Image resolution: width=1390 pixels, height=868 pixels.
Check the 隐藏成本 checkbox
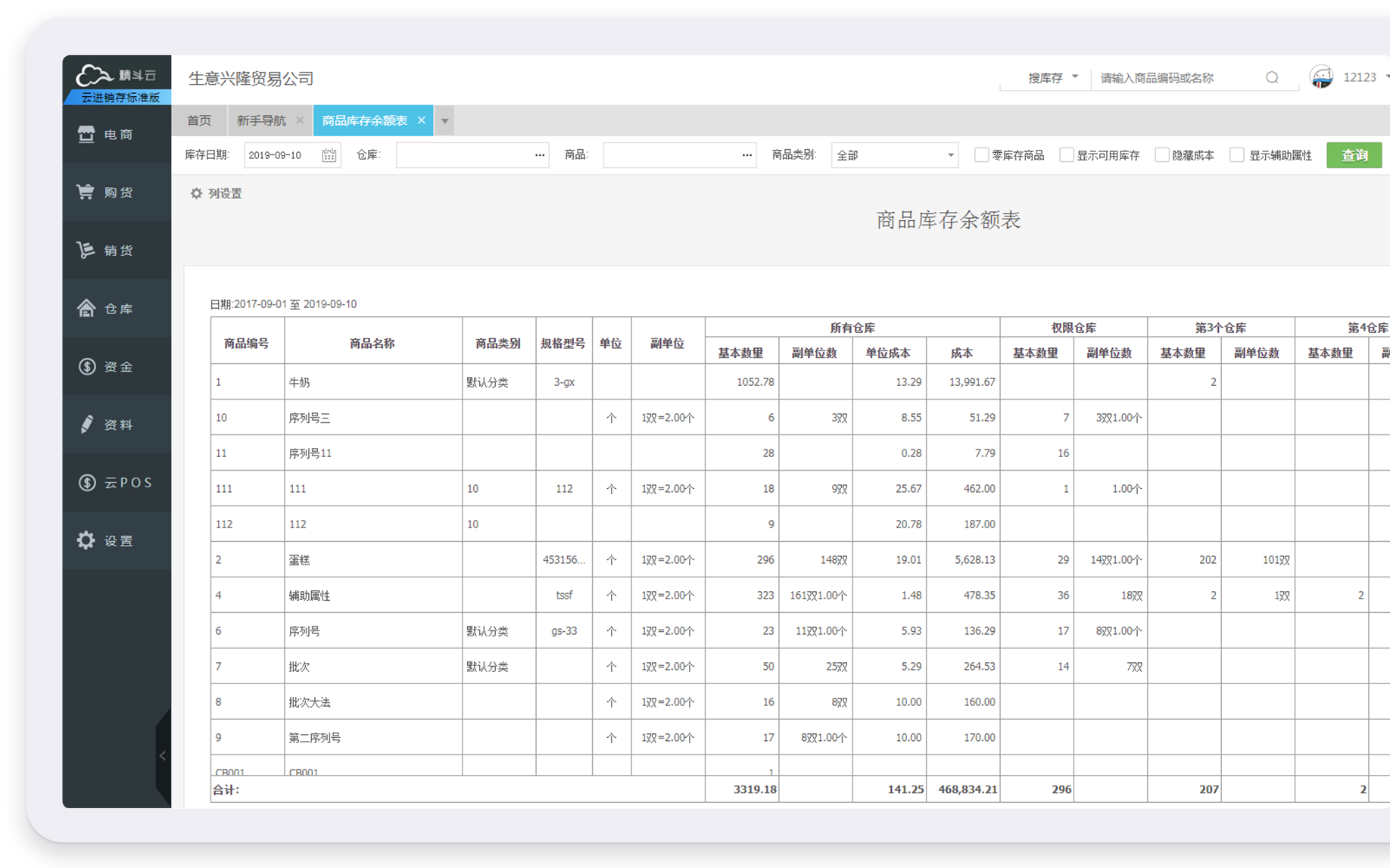point(1161,155)
